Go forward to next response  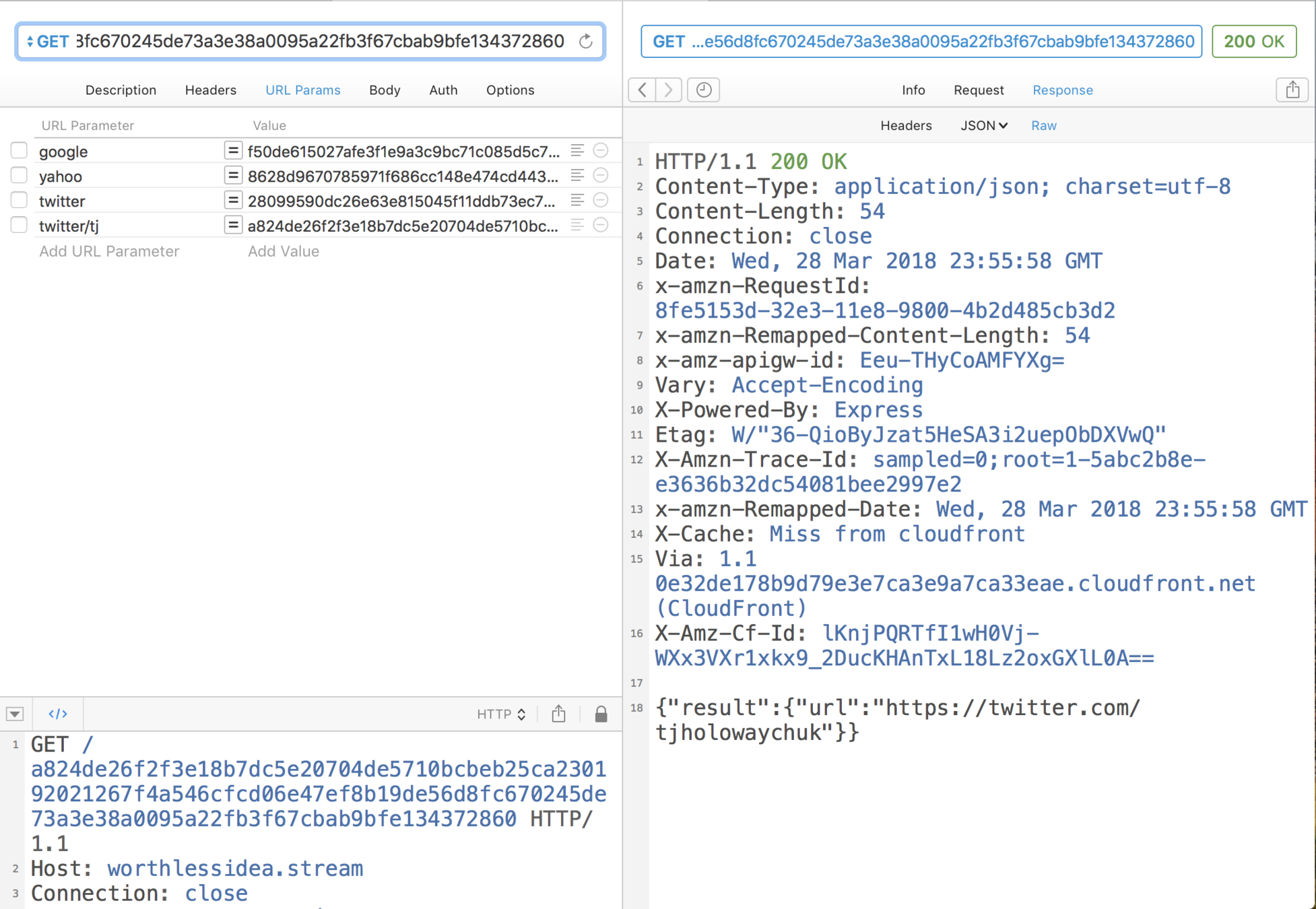(668, 90)
